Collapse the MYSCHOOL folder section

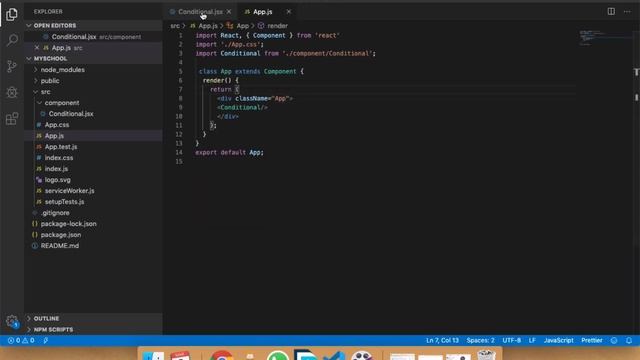coord(50,58)
